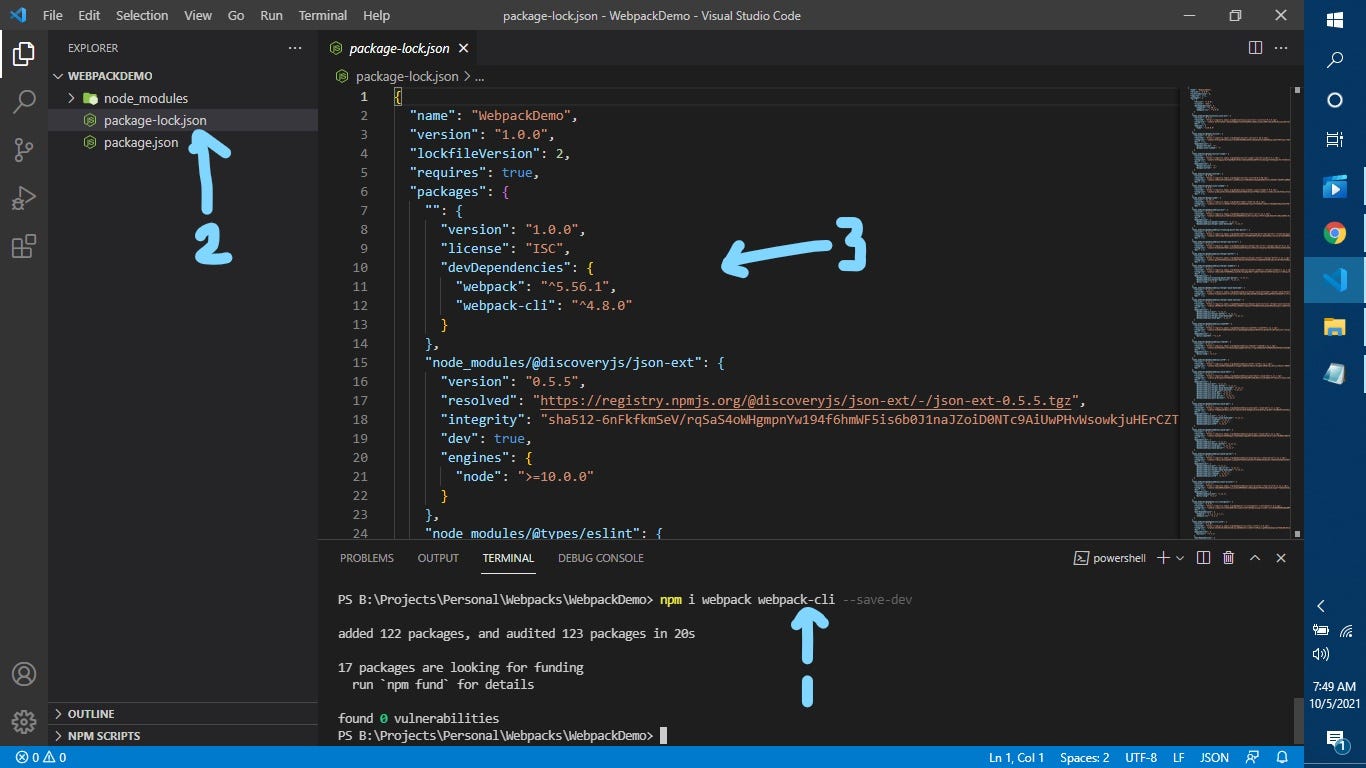
Task: Click the Wi-Fi network icon in tray
Action: [x=1347, y=631]
